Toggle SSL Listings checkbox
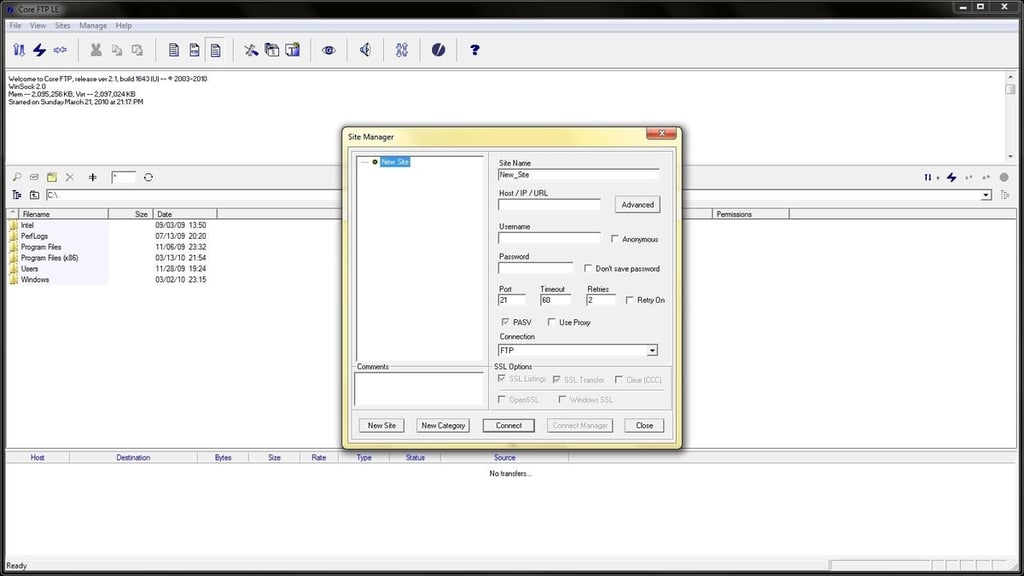The height and width of the screenshot is (576, 1024). tap(502, 379)
